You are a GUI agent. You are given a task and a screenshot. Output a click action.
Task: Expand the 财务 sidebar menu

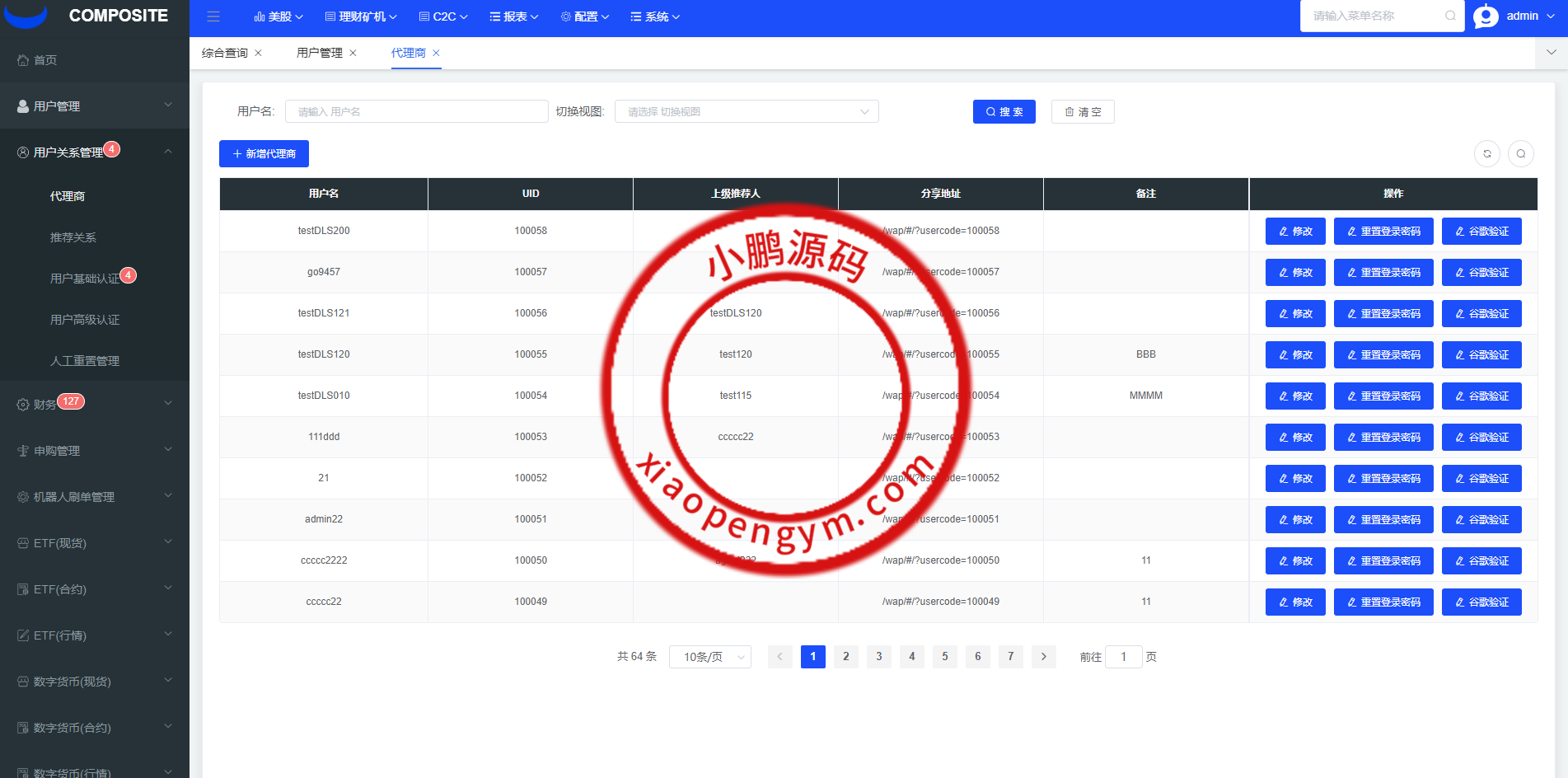click(x=94, y=404)
